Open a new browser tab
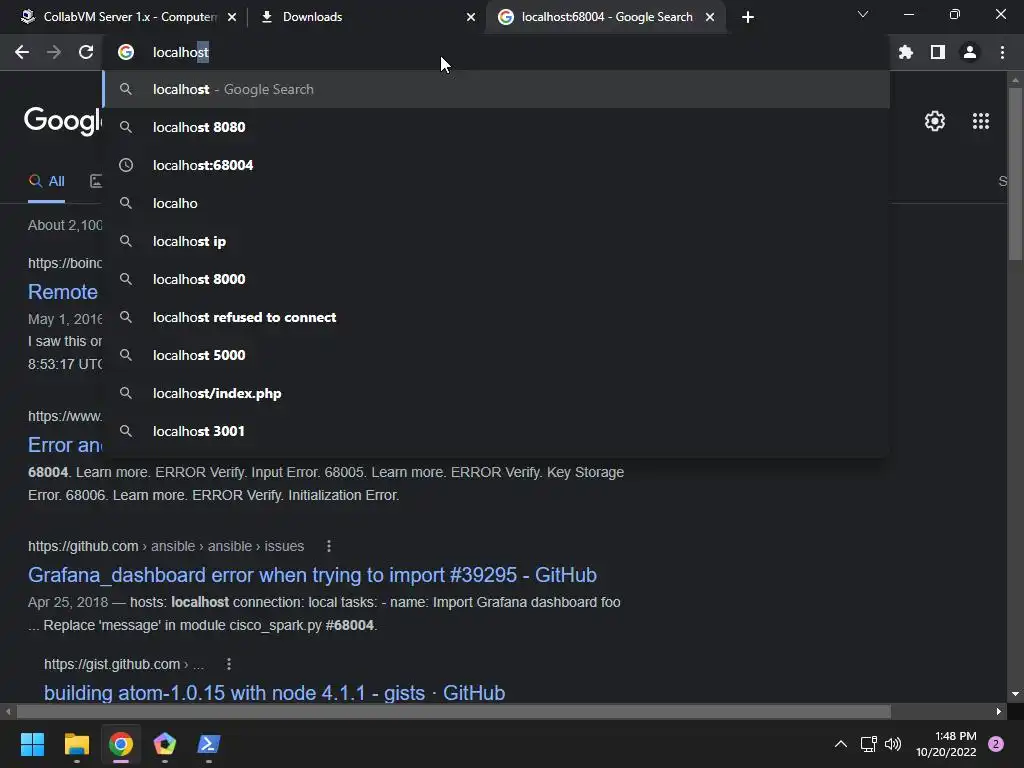Screen dimensions: 1024x768 [x=748, y=17]
